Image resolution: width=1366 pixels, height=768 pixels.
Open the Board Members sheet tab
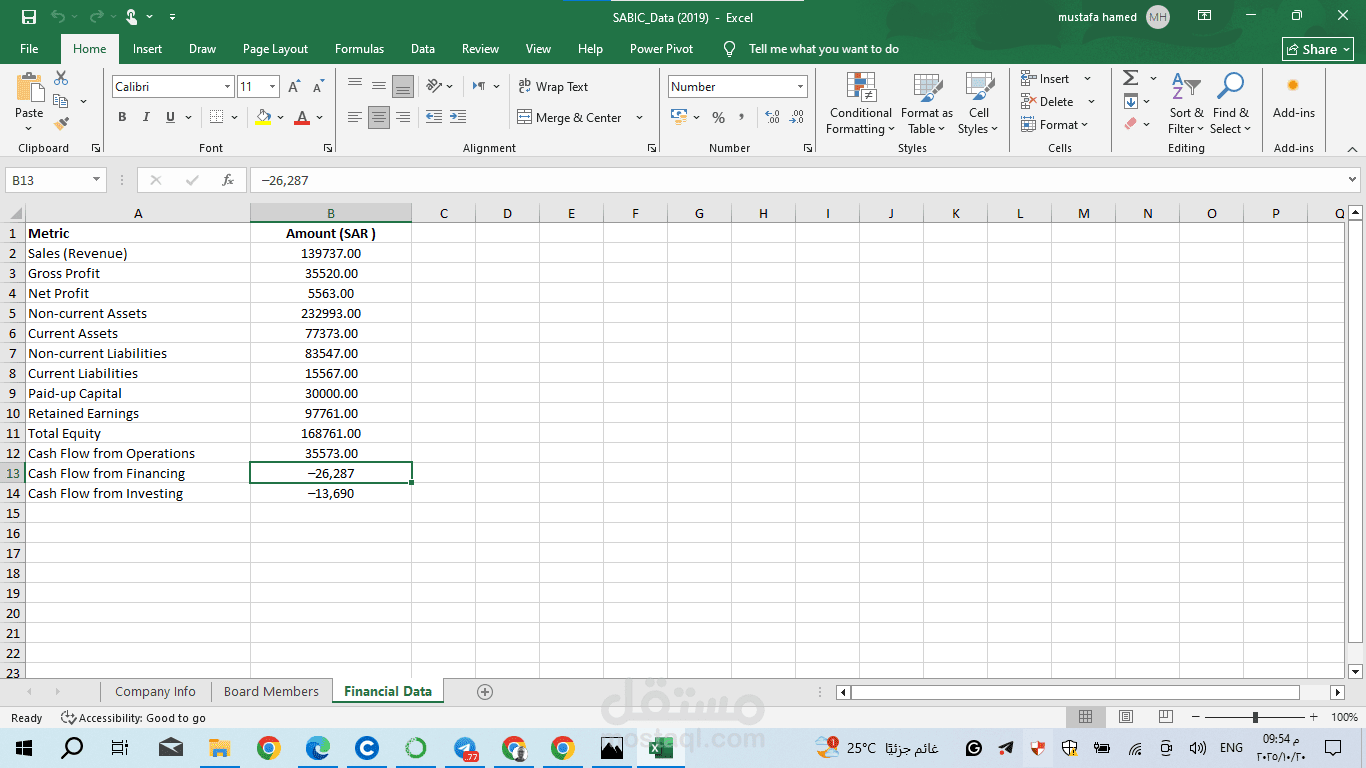tap(271, 691)
